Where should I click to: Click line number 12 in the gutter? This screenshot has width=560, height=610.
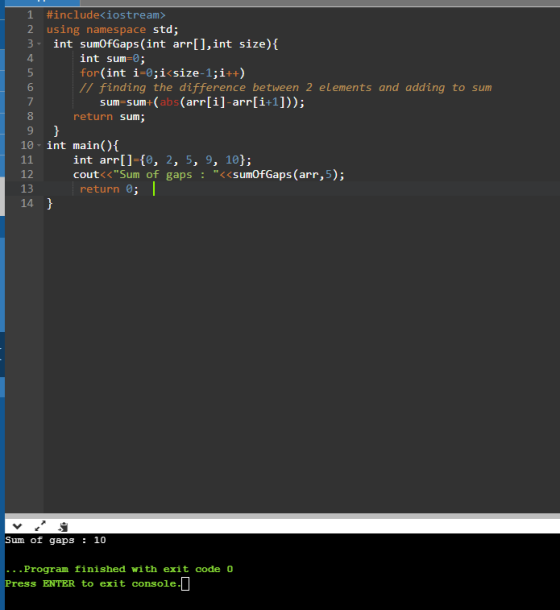(27, 174)
